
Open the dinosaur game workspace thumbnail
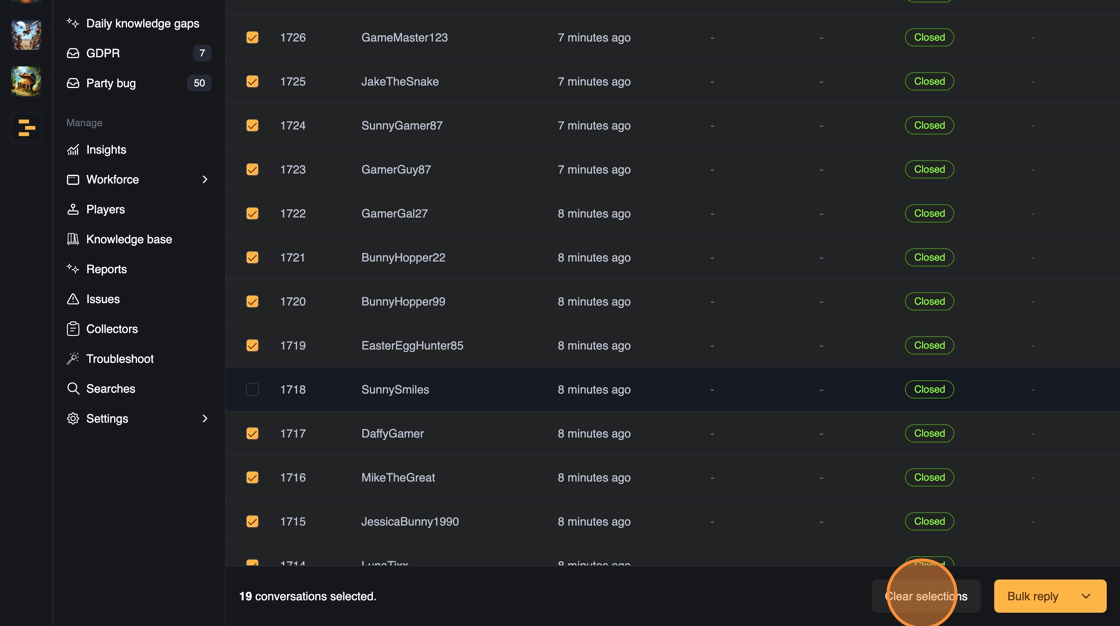coord(26,81)
